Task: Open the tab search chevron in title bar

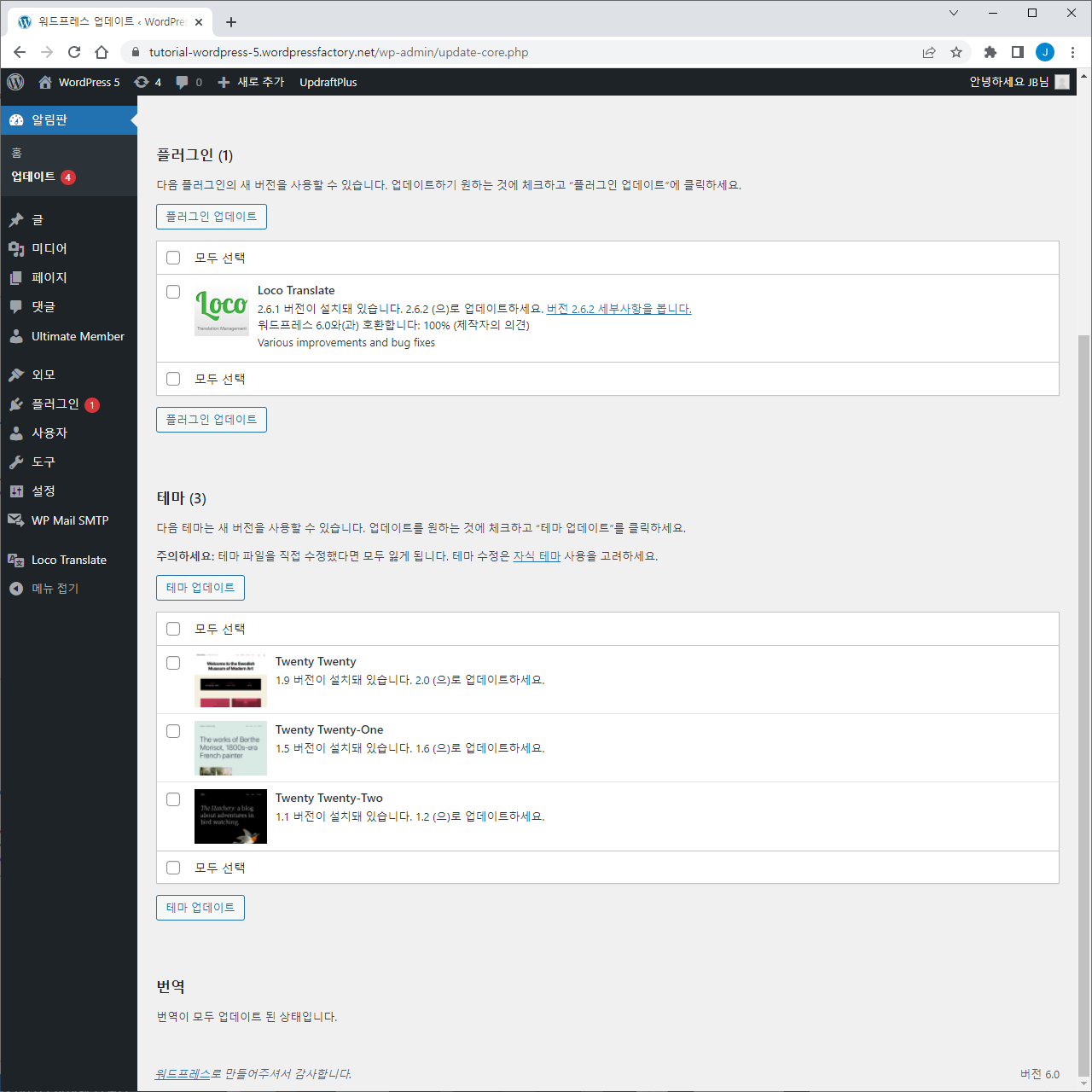Action: 954,13
